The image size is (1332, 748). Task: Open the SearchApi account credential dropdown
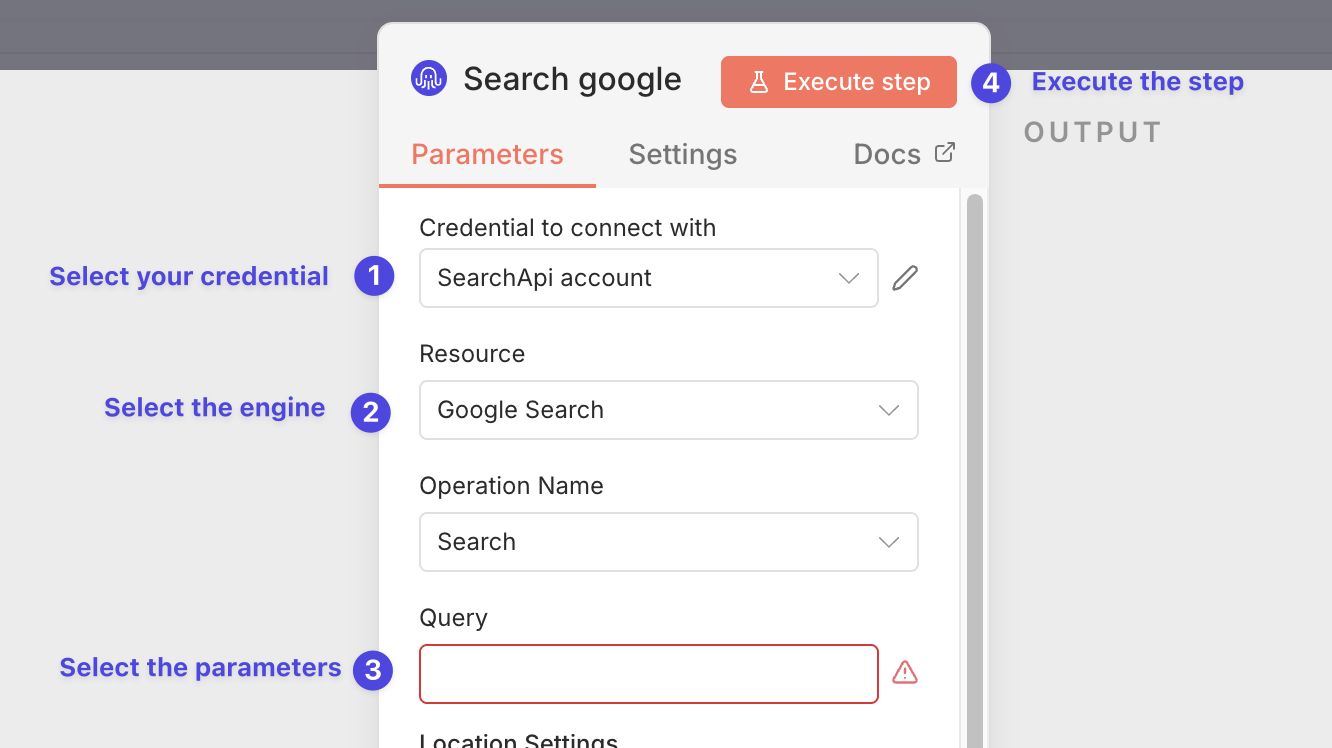click(x=649, y=278)
